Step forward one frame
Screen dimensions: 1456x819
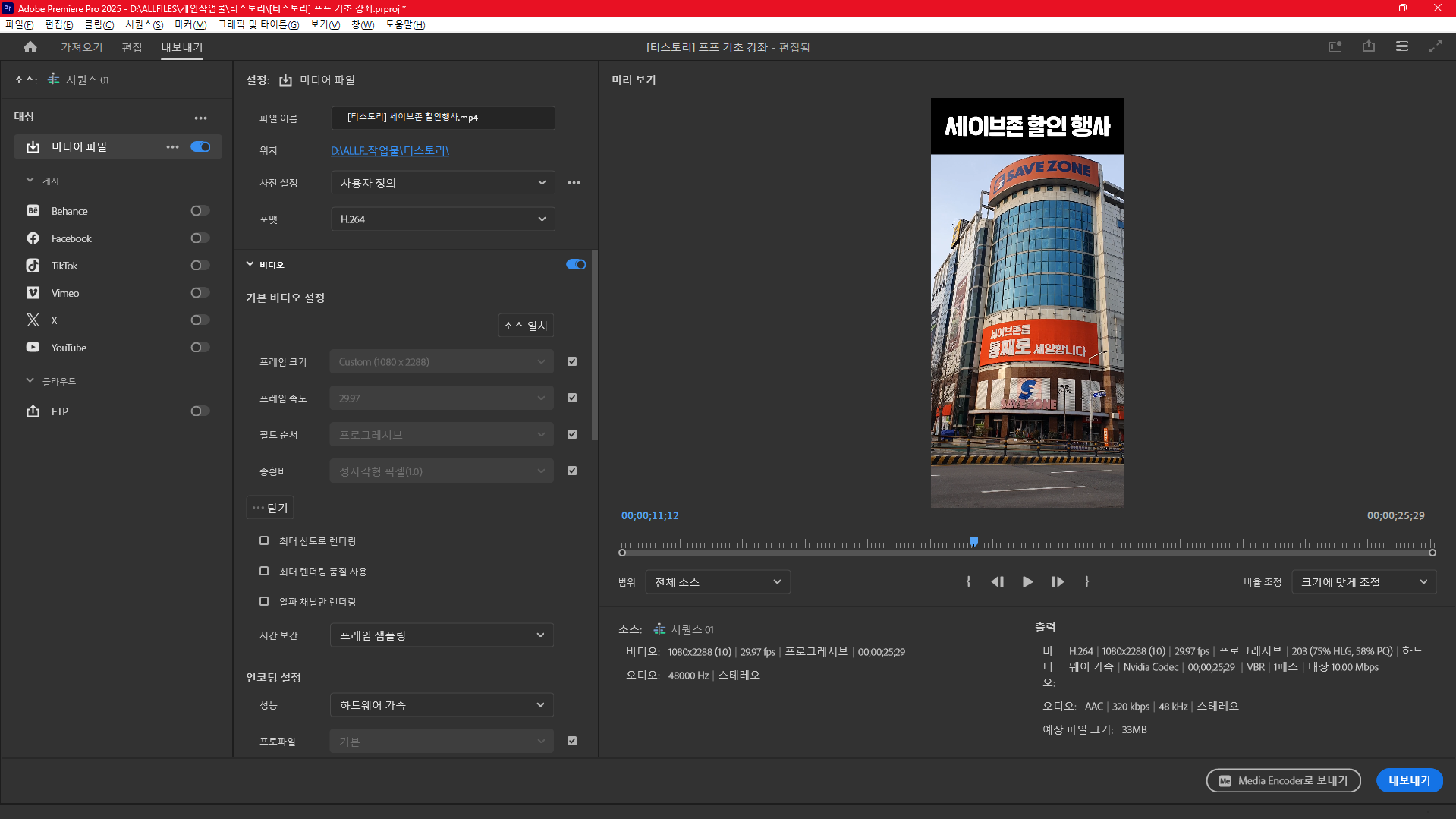pyautogui.click(x=1057, y=582)
